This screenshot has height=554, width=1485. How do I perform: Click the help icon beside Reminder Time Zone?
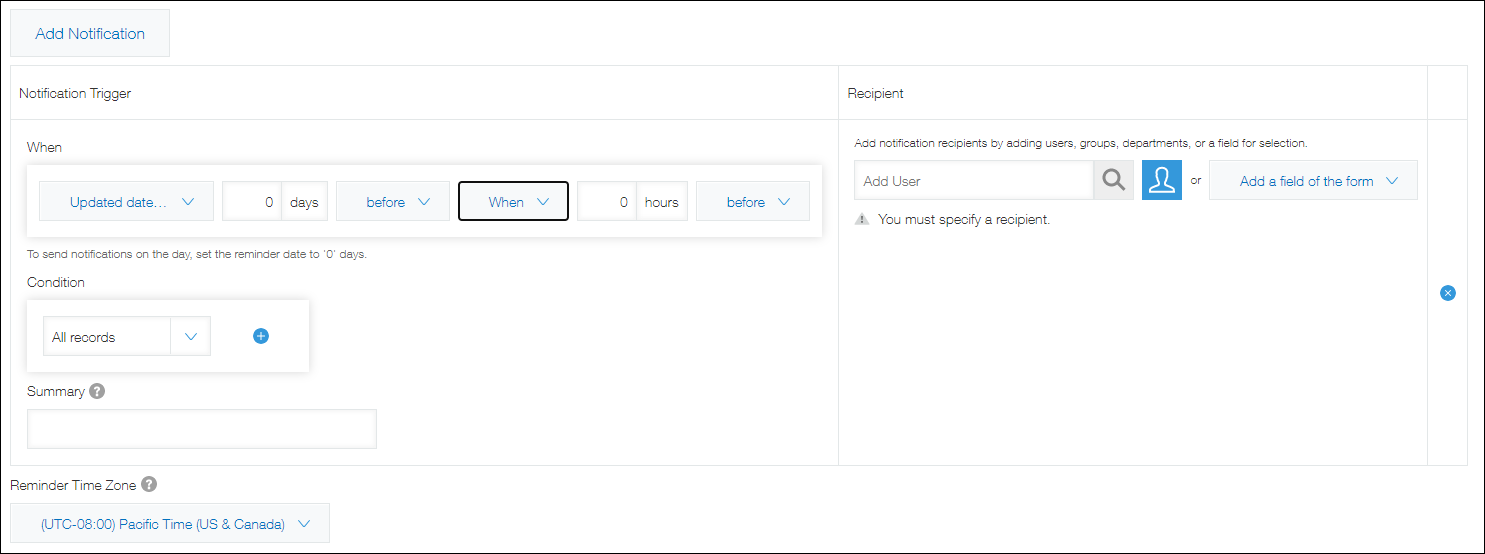tap(149, 485)
